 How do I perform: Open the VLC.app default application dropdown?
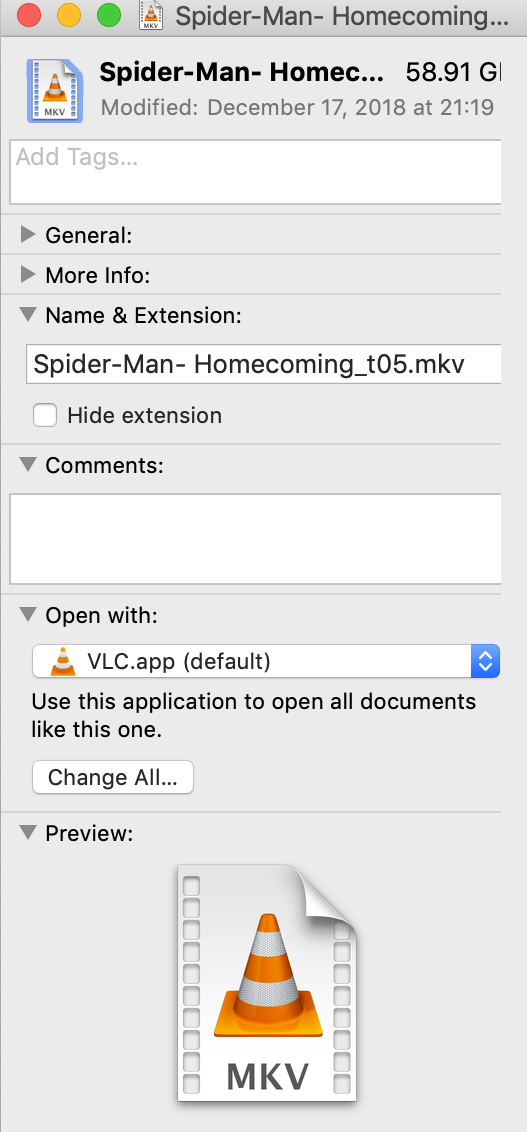tap(266, 661)
